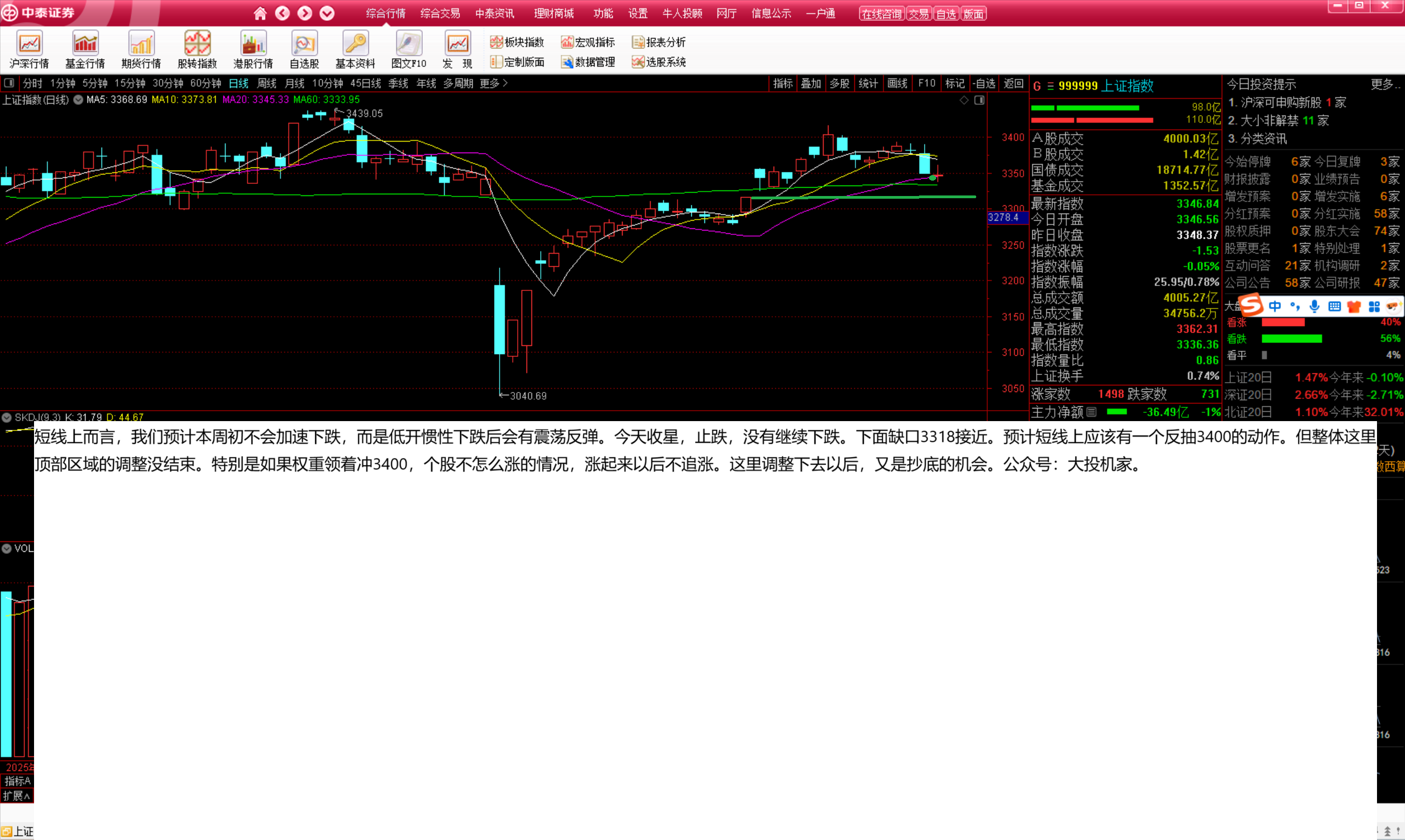
Task: Open the 港股行情 Hong Kong stocks icon
Action: pos(253,50)
